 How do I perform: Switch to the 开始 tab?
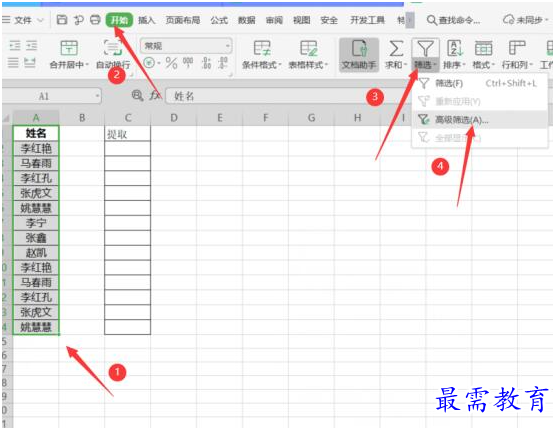[x=119, y=20]
